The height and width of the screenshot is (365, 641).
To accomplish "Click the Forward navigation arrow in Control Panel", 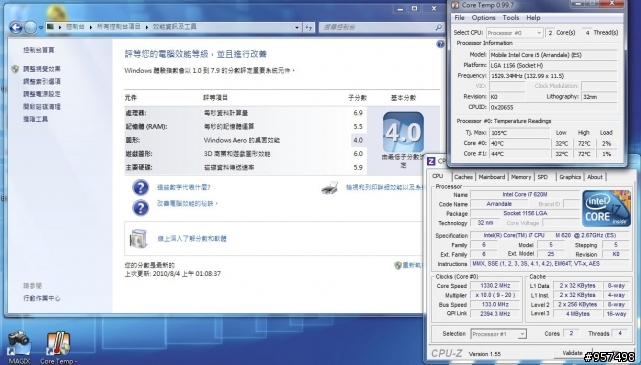I will (x=31, y=27).
